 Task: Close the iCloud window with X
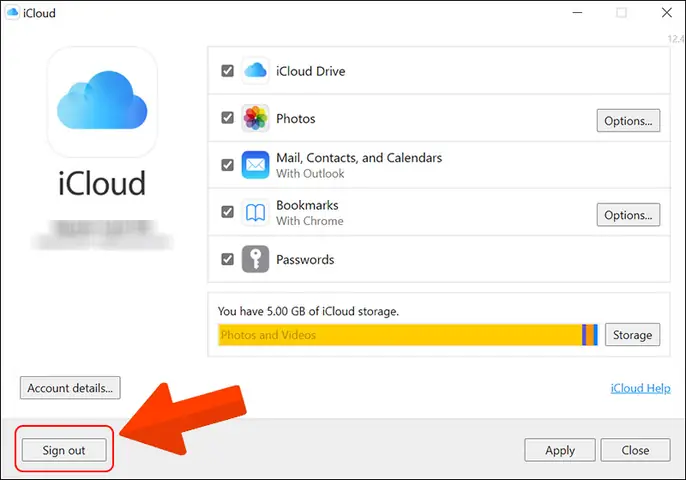667,12
